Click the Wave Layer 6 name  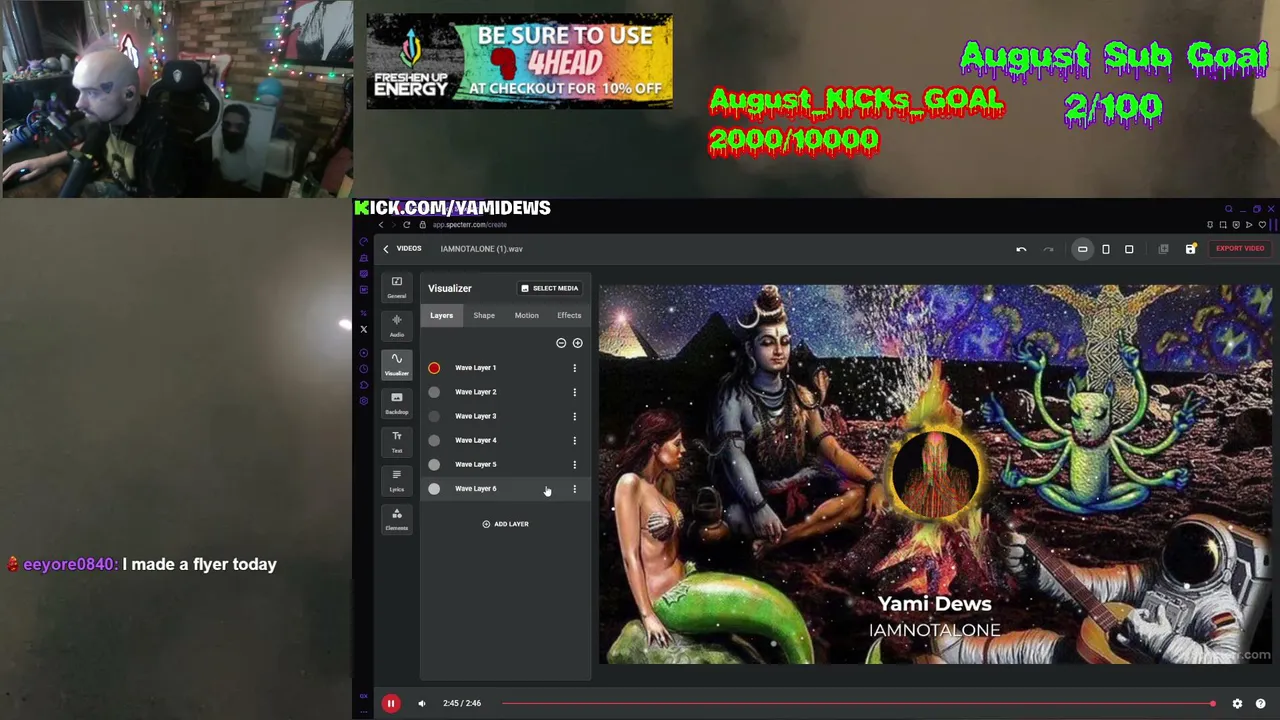point(475,489)
